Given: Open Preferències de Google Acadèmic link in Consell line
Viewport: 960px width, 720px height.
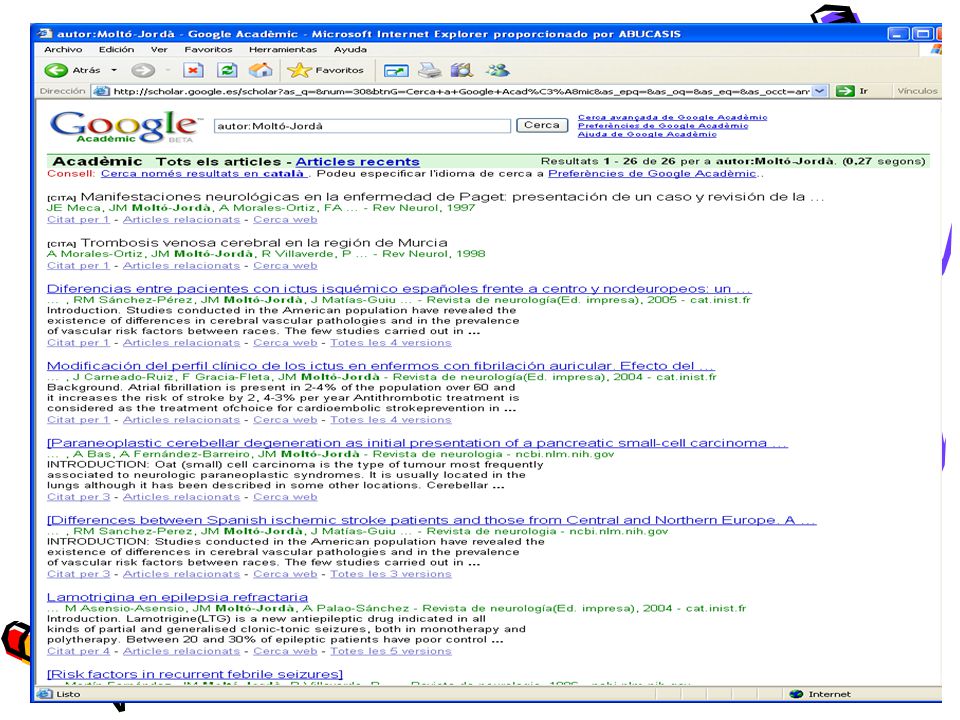Looking at the screenshot, I should tap(652, 173).
